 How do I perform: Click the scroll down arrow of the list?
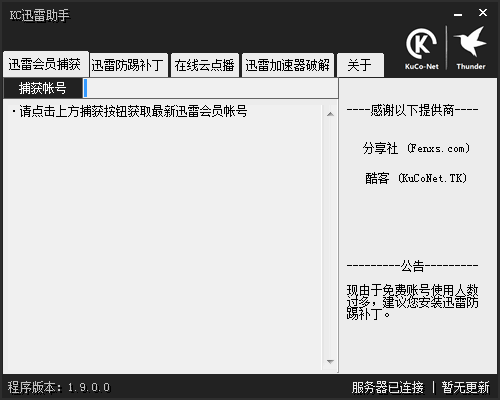click(330, 362)
